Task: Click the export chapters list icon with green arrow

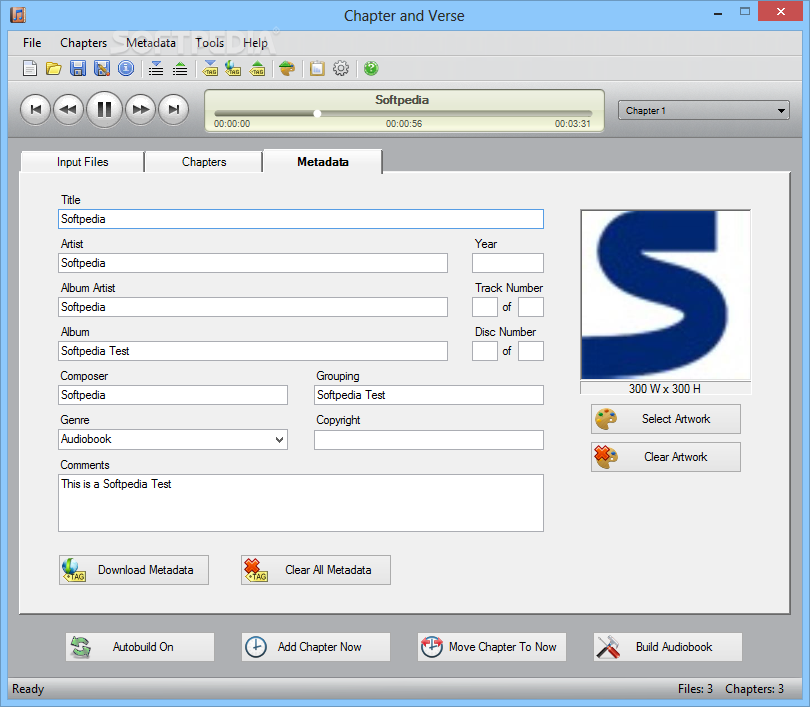Action: (x=180, y=68)
